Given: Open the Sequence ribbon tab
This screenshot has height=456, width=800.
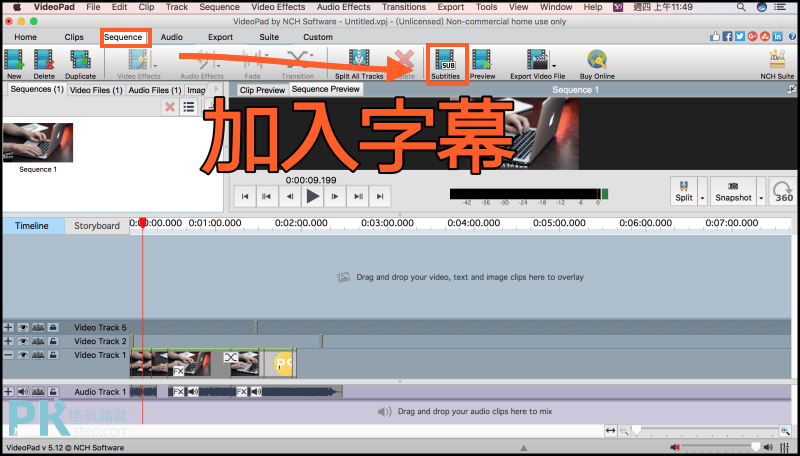Looking at the screenshot, I should 123,37.
